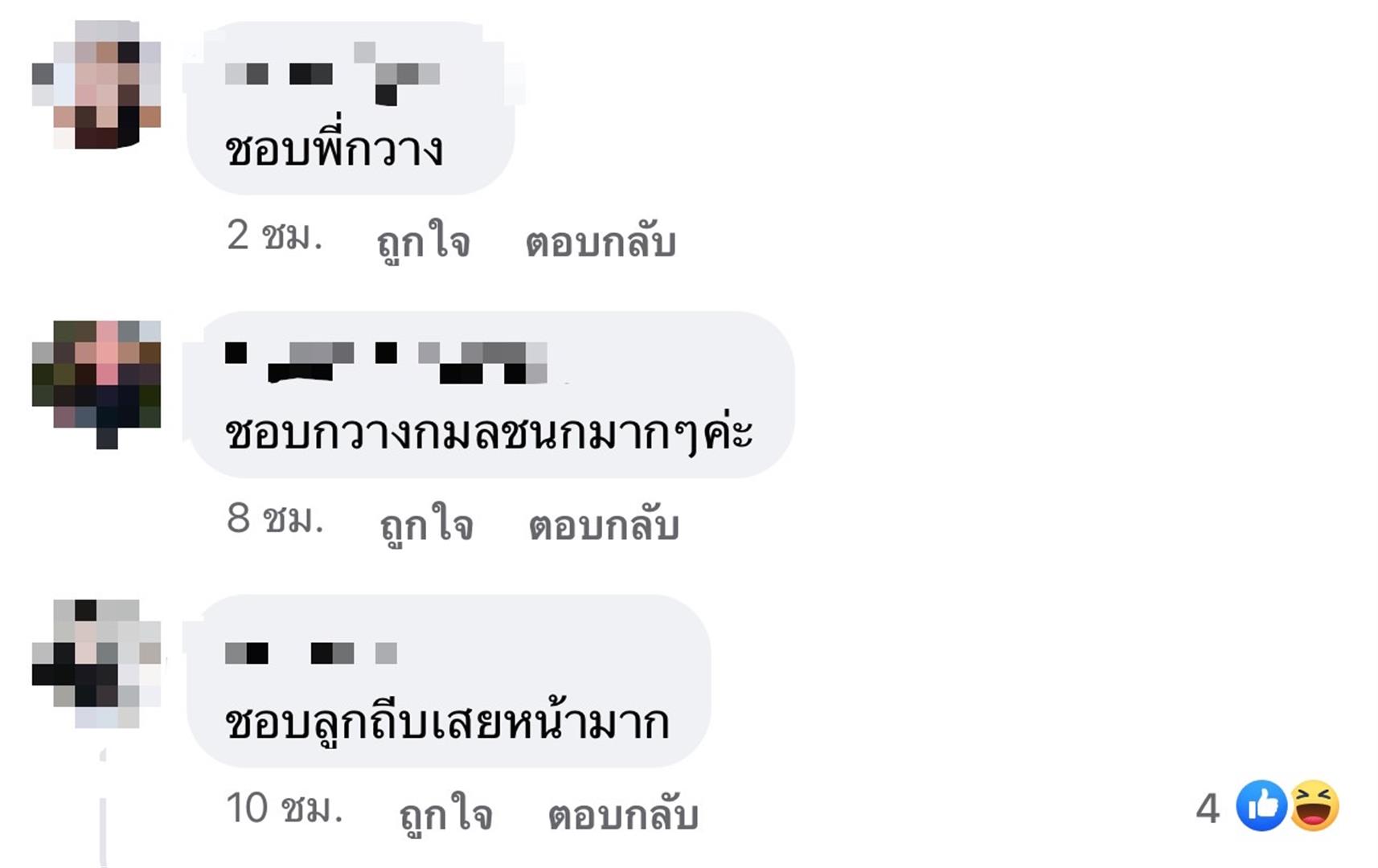Open avatar of the ชอบลูกถีบเสยหน้ามาก commenter

[x=96, y=663]
